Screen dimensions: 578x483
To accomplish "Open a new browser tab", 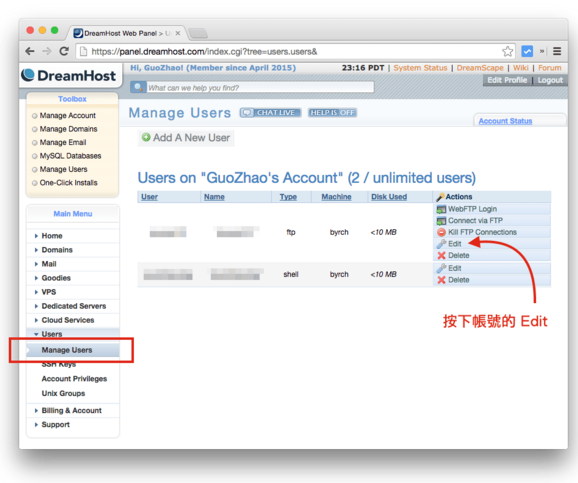I will pyautogui.click(x=198, y=34).
